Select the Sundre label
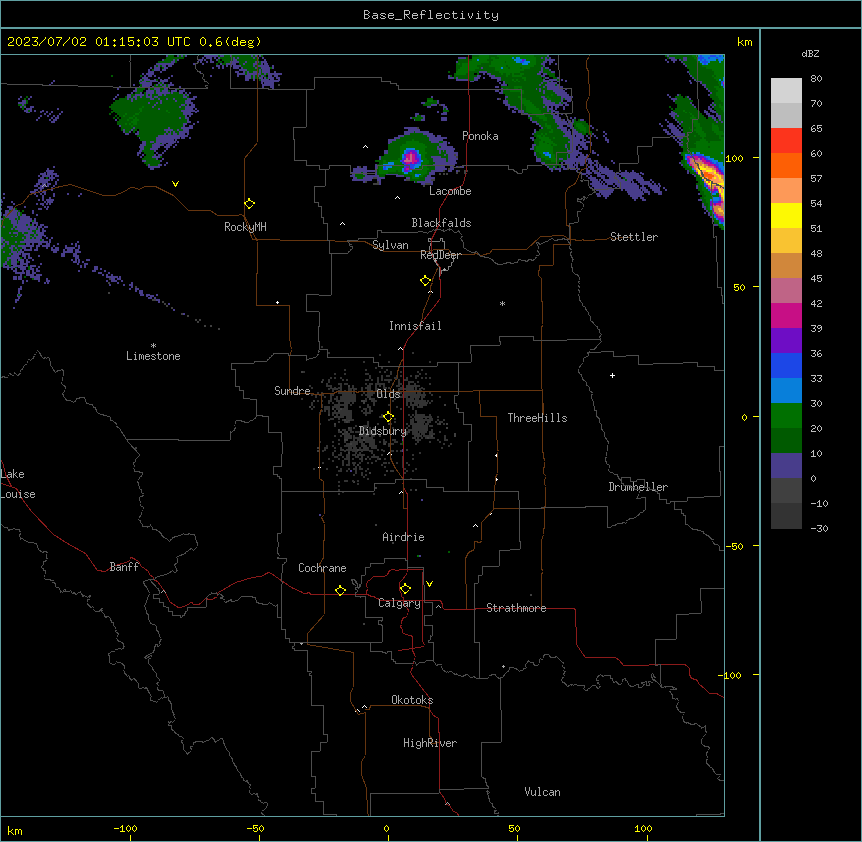The height and width of the screenshot is (842, 862). 292,391
